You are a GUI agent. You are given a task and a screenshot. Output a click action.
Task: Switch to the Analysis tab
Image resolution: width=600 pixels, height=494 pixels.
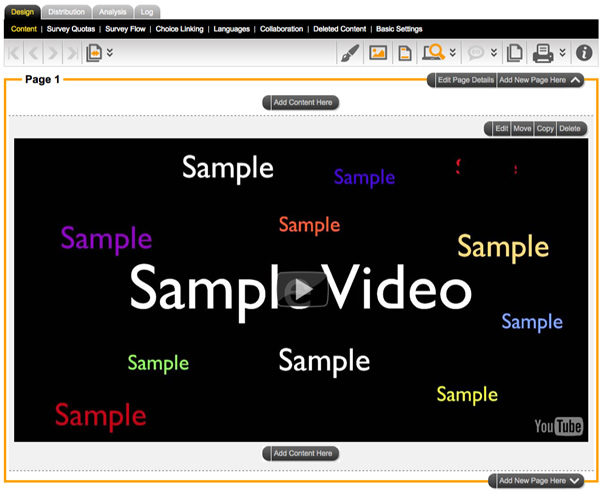(x=112, y=11)
